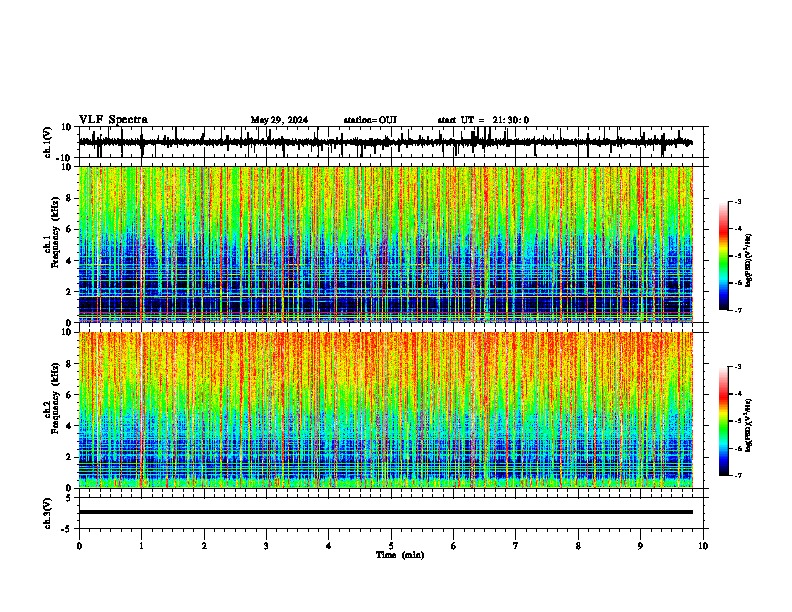Viewport: 792px width, 612px height.
Task: Click time axis tick label "7"
Action: pos(516,546)
